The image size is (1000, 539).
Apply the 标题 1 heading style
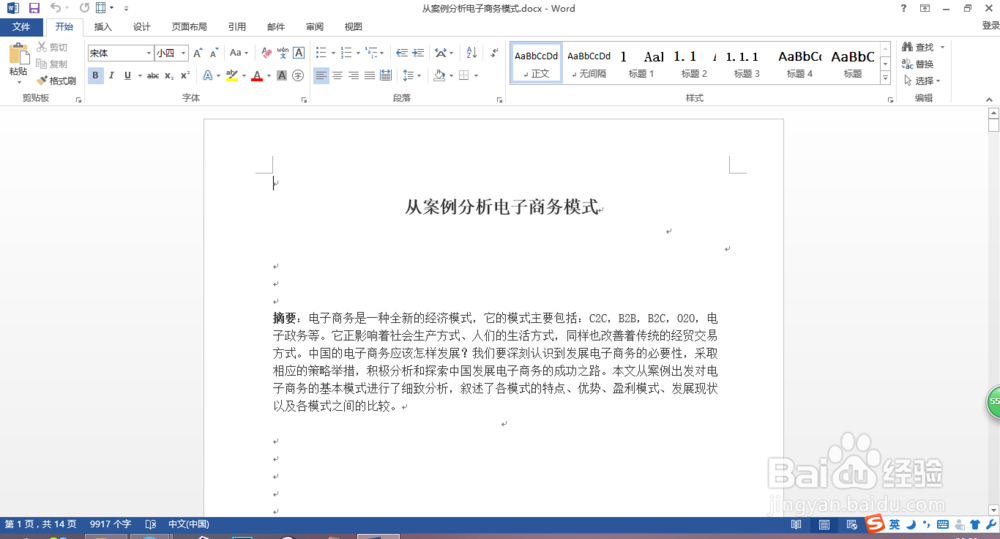pos(641,63)
